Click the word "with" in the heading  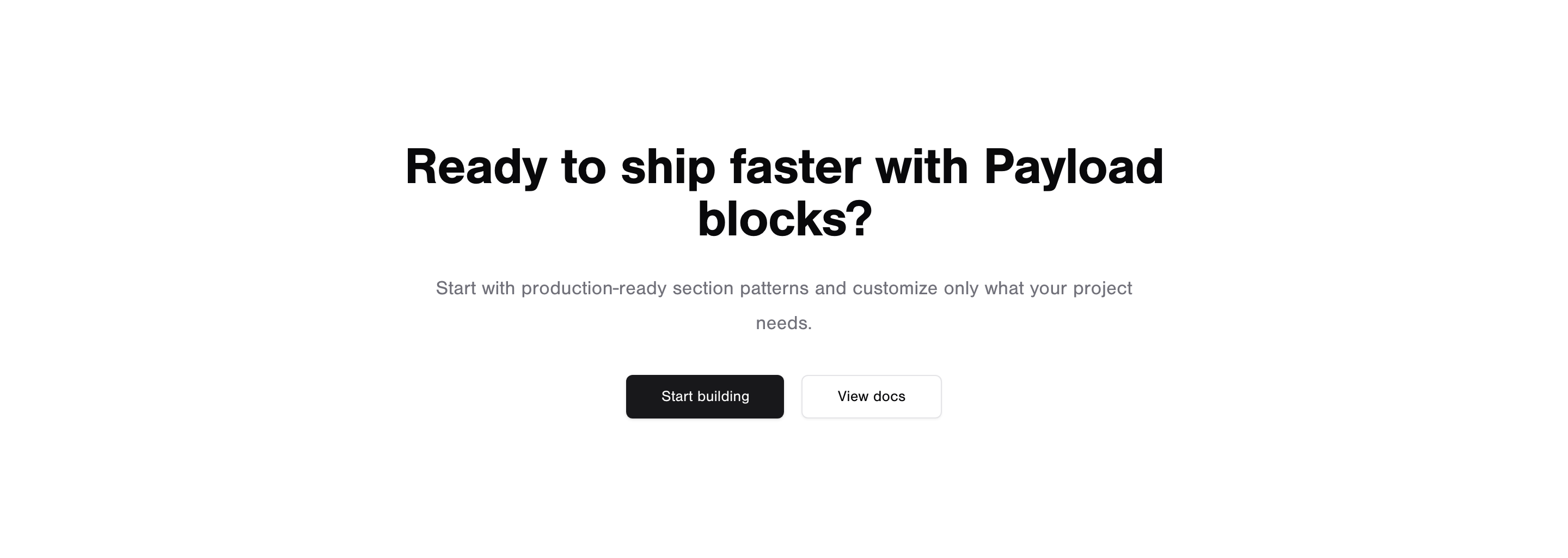922,167
